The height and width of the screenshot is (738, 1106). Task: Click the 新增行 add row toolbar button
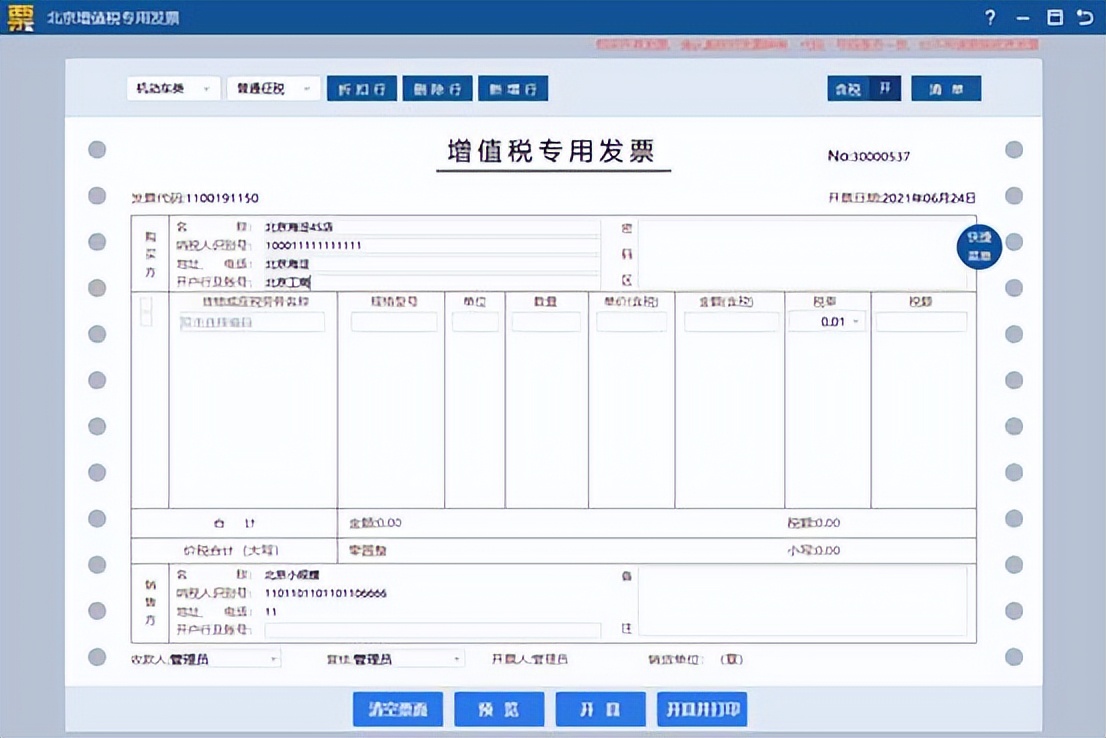[513, 88]
